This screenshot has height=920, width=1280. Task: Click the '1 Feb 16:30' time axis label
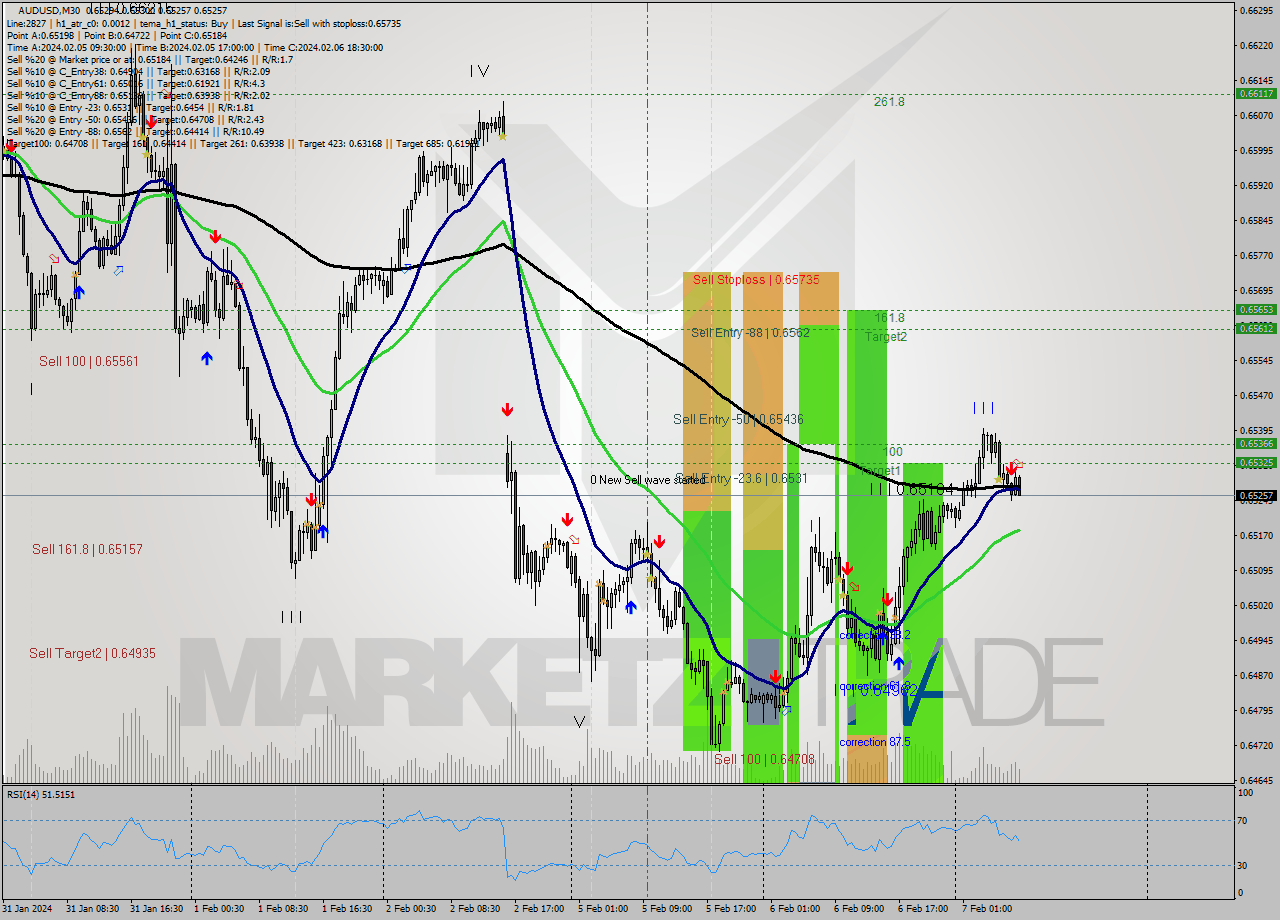coord(347,909)
